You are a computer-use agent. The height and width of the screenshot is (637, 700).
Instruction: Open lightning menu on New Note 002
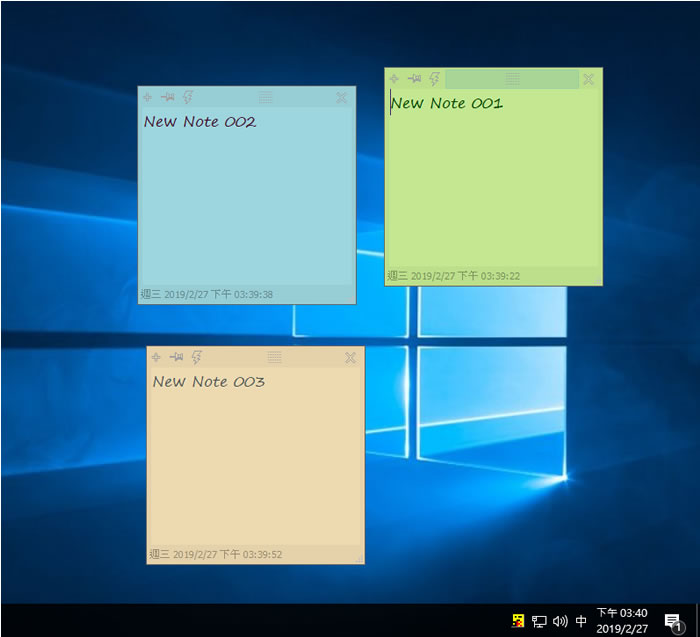(187, 98)
